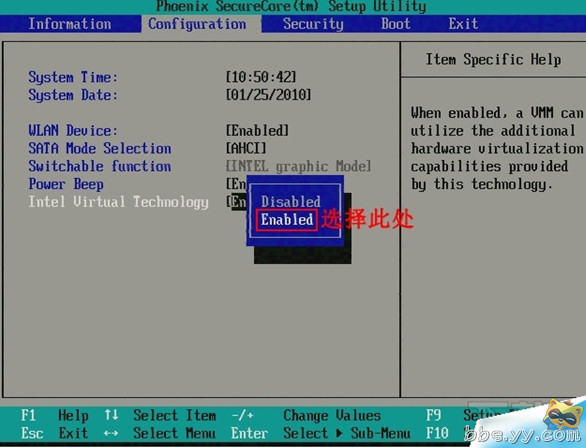Go to the Exit tab
586x448 pixels.
tap(463, 24)
